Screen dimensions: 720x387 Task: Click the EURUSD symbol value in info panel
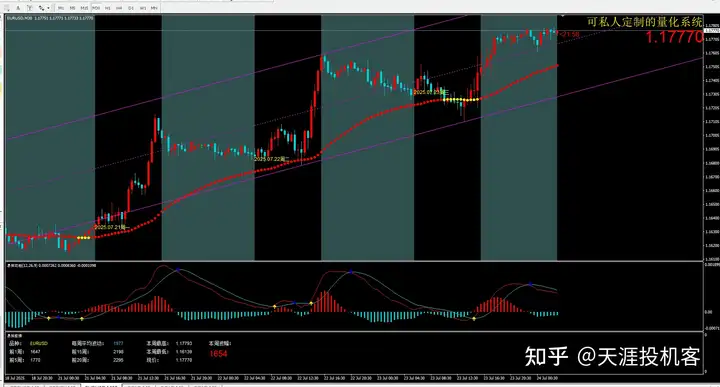point(39,343)
